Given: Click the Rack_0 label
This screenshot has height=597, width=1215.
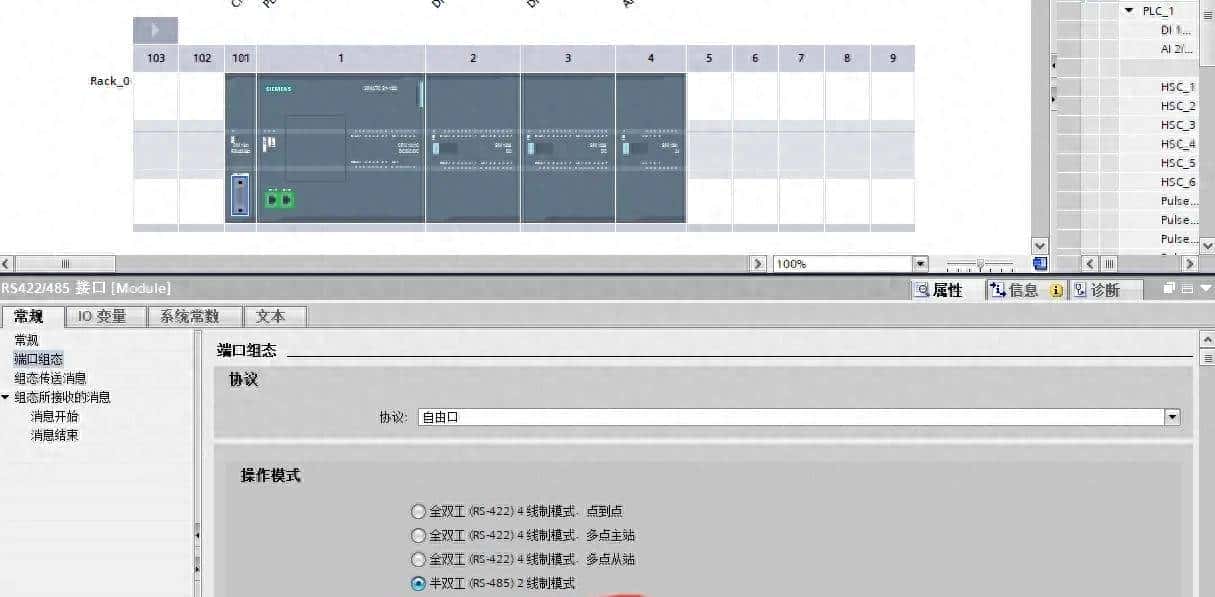Looking at the screenshot, I should (110, 81).
